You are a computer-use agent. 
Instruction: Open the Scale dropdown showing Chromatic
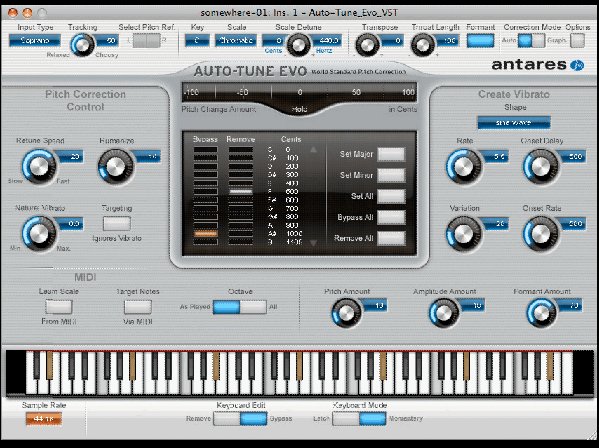click(235, 40)
